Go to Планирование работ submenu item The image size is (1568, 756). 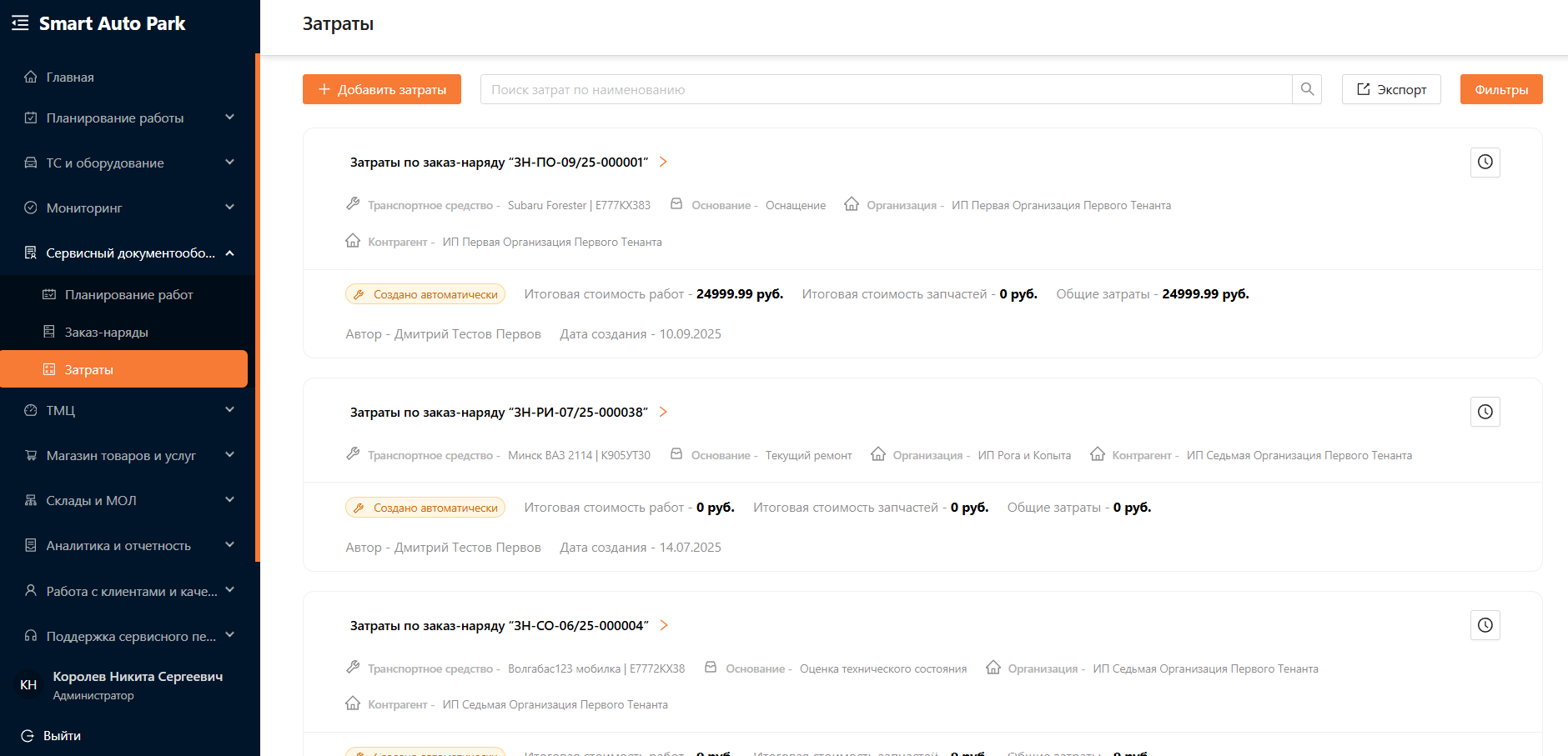(128, 294)
